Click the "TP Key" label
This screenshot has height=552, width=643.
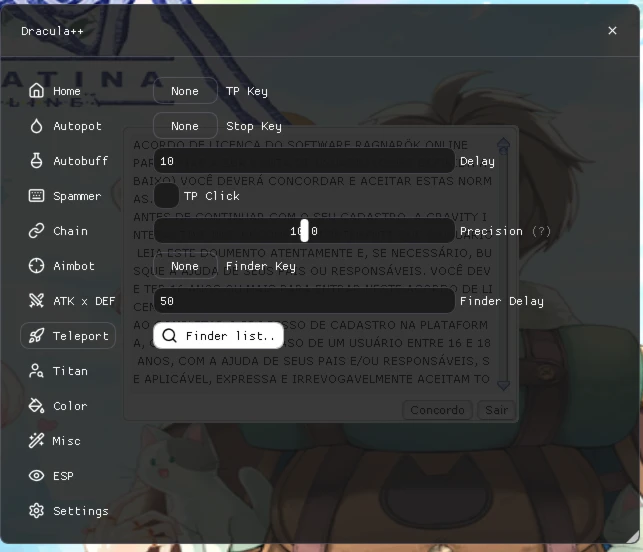pyautogui.click(x=247, y=91)
